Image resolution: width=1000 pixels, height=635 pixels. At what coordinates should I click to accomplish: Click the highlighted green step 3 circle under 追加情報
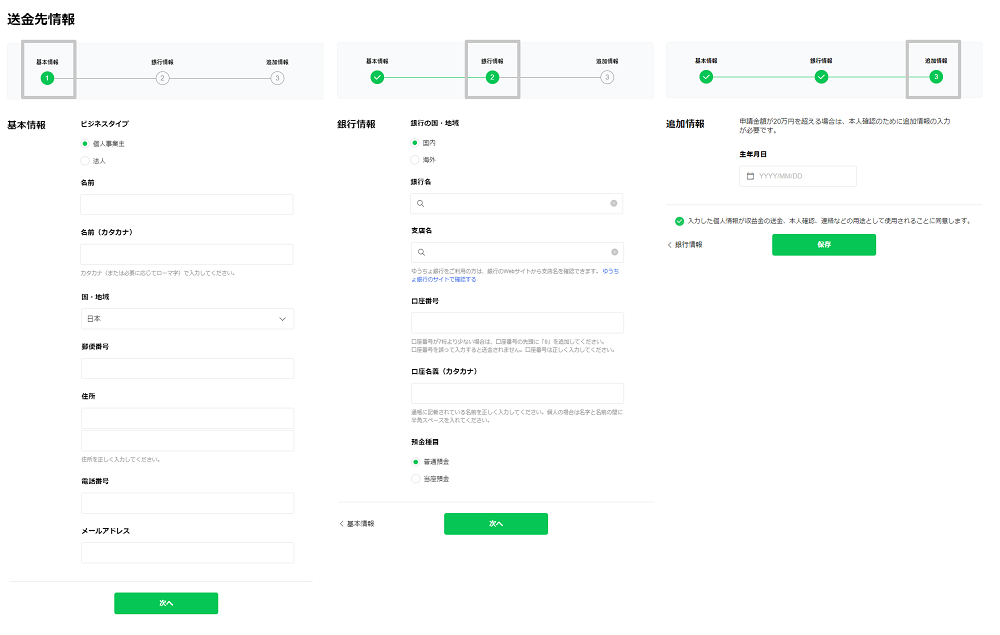pos(935,77)
